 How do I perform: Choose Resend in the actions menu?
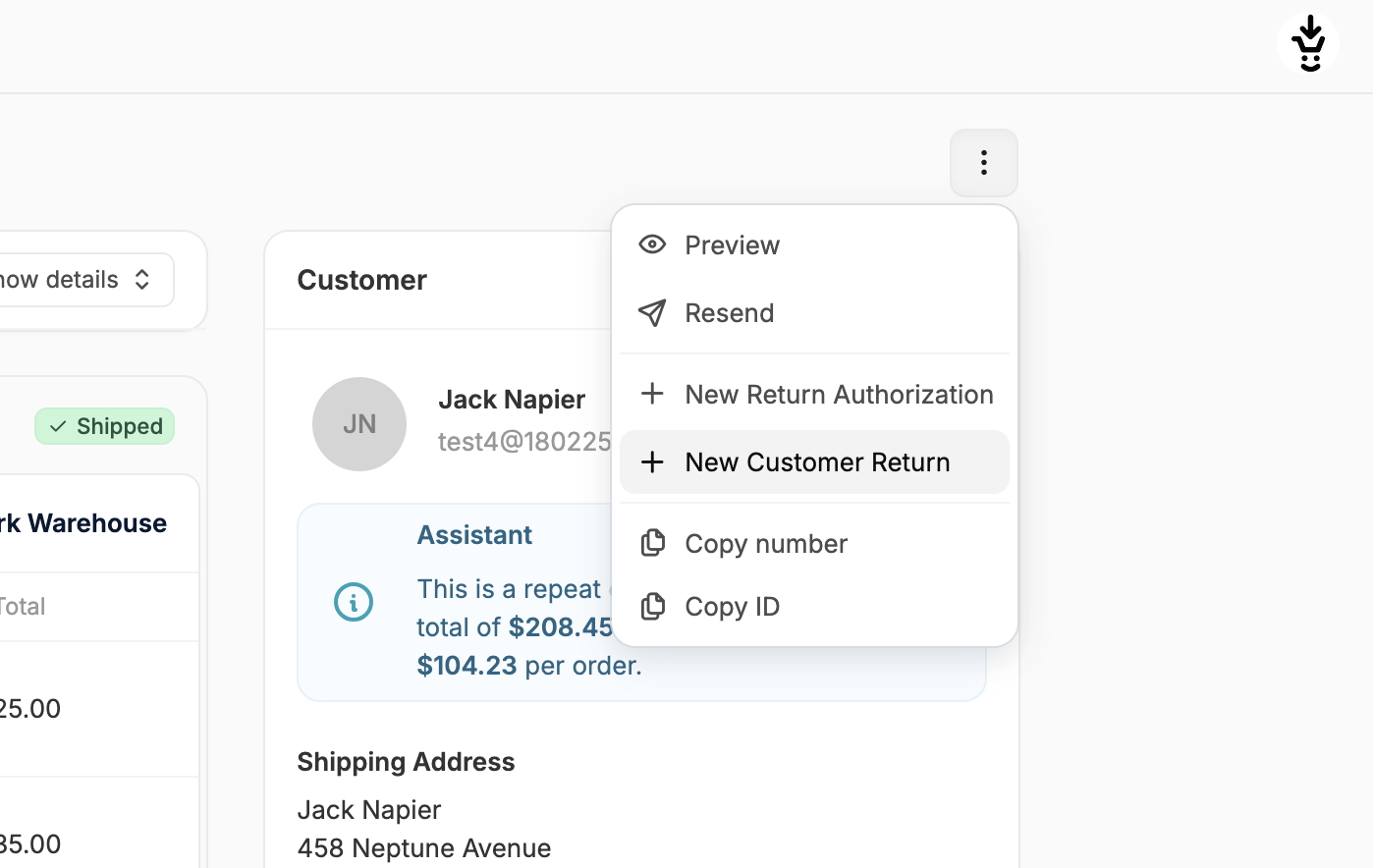pos(730,313)
